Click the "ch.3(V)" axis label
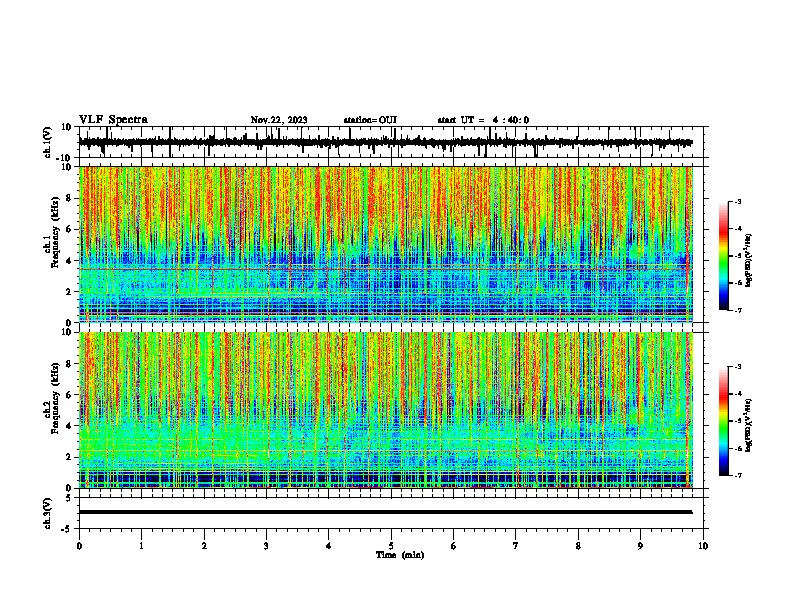Viewport: 792px width, 612px height. click(48, 513)
